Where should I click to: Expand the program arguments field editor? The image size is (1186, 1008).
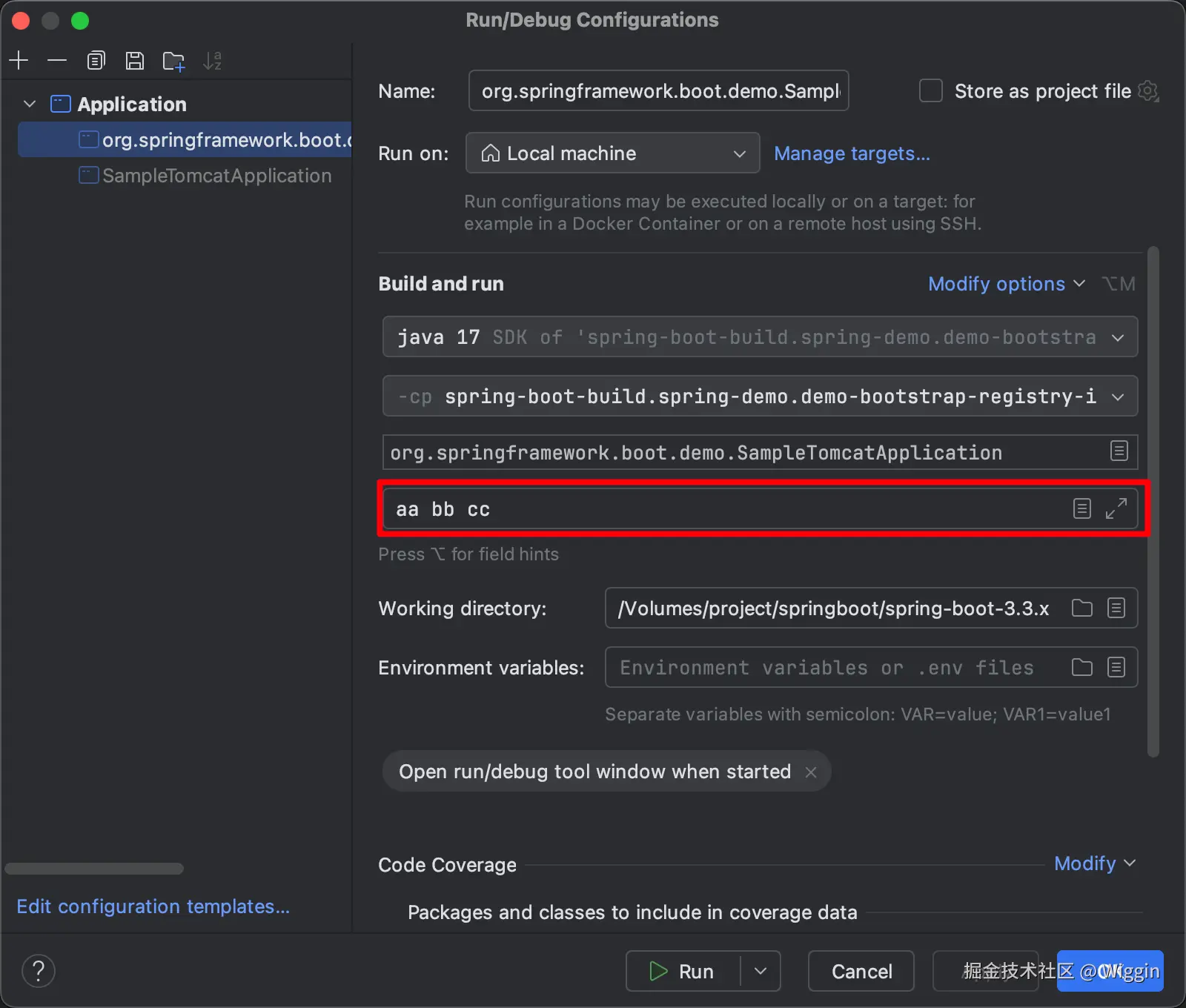(1116, 508)
